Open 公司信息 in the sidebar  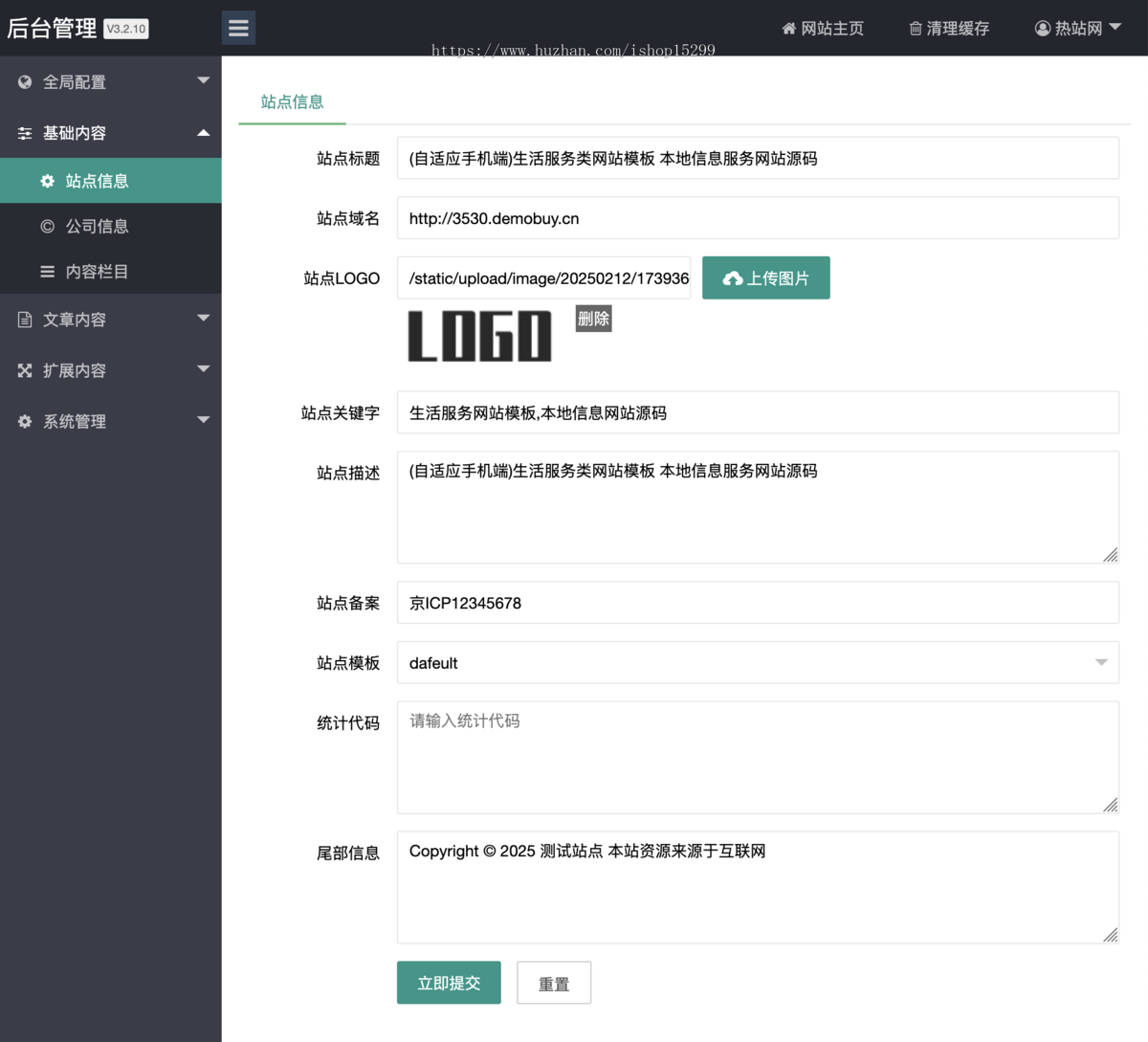pos(111,227)
